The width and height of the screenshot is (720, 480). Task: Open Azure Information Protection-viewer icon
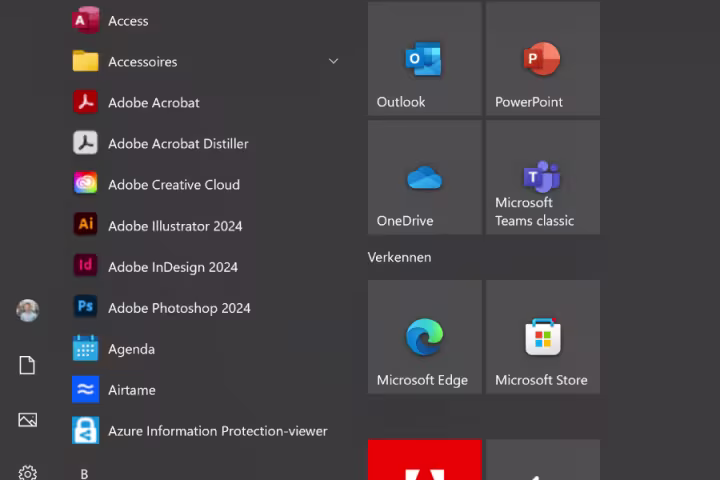85,430
